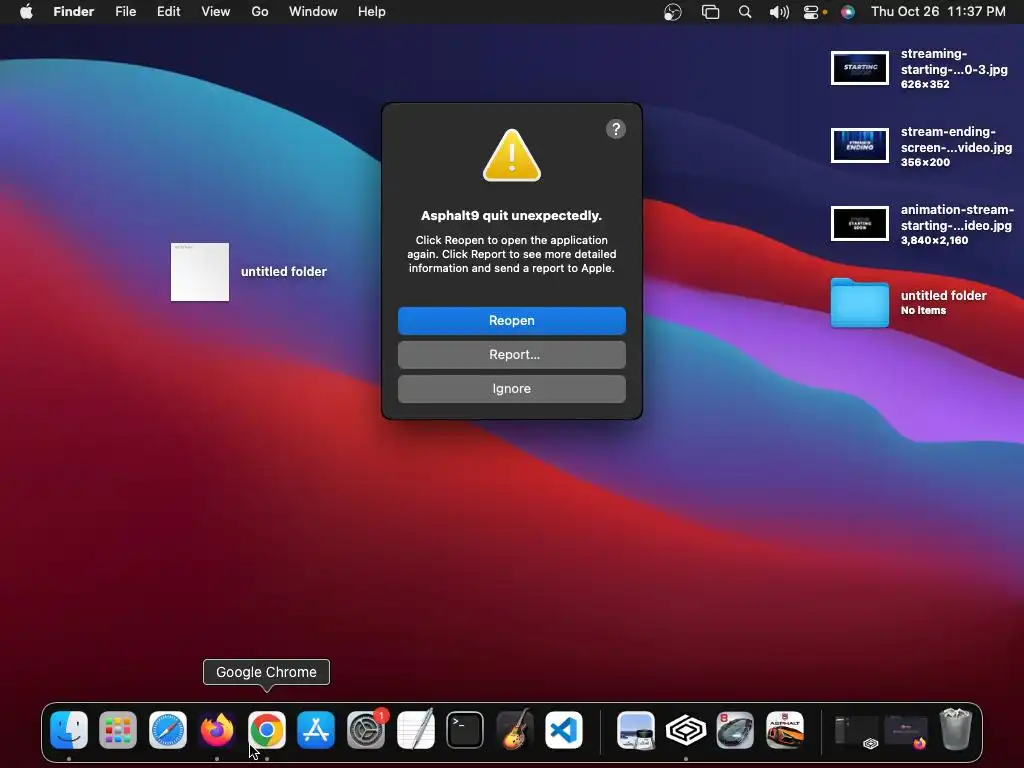The width and height of the screenshot is (1024, 768).
Task: Click the 'Asphalt9 quit unexpectedly.' heading
Action: coord(511,216)
